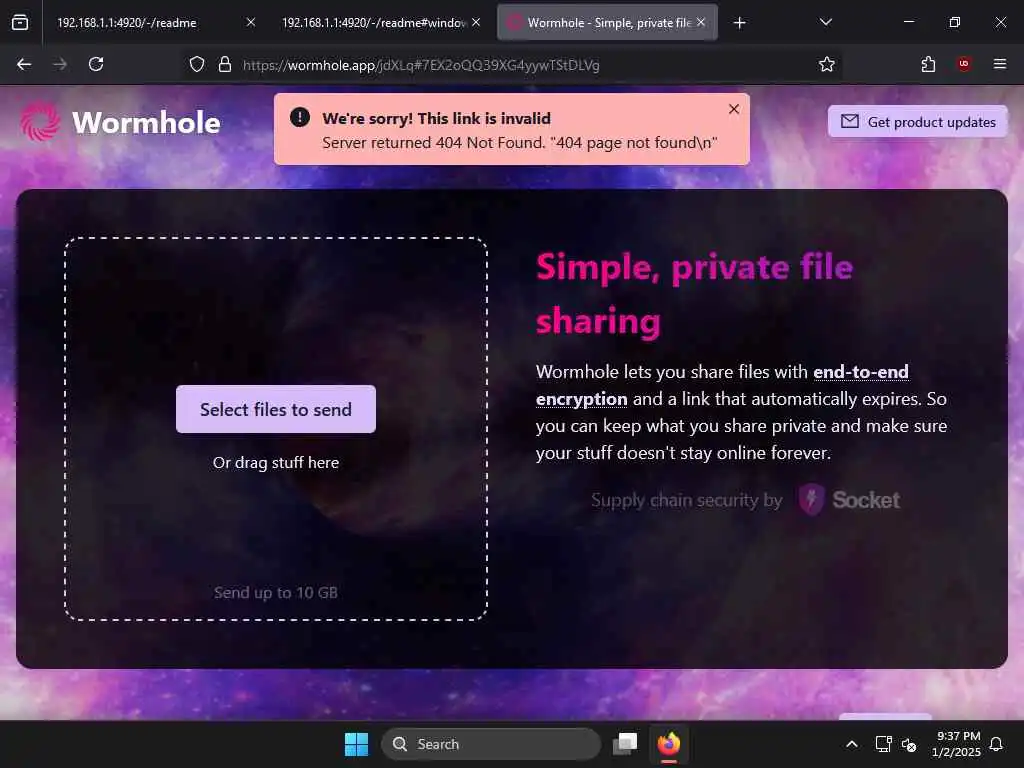Image resolution: width=1024 pixels, height=768 pixels.
Task: Open the Socket supply chain security link
Action: coord(745,500)
